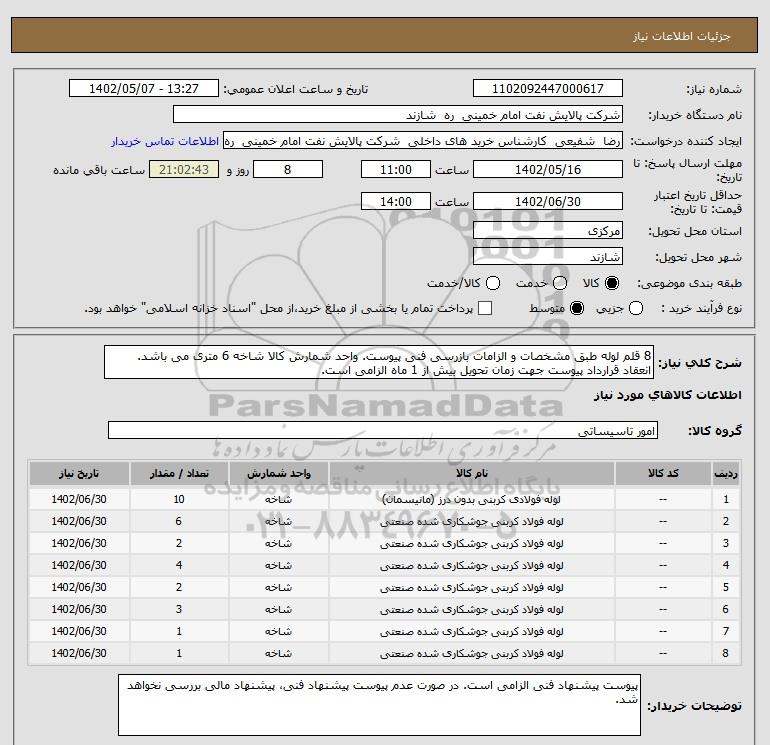Viewport: 770px width, 745px height.
Task: Click the deadline time field 11:00
Action: pos(396,169)
